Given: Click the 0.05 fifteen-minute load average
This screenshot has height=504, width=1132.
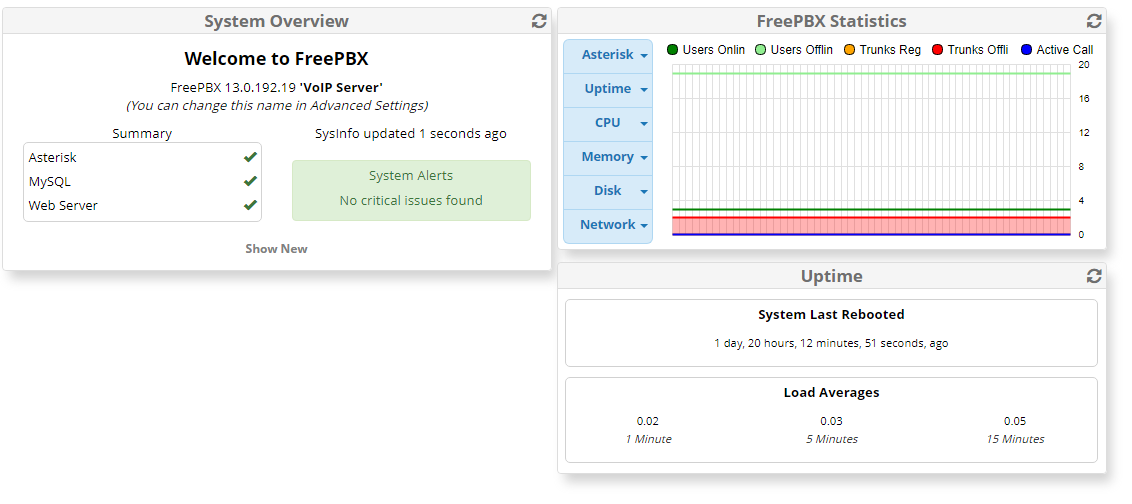Looking at the screenshot, I should click(1015, 421).
